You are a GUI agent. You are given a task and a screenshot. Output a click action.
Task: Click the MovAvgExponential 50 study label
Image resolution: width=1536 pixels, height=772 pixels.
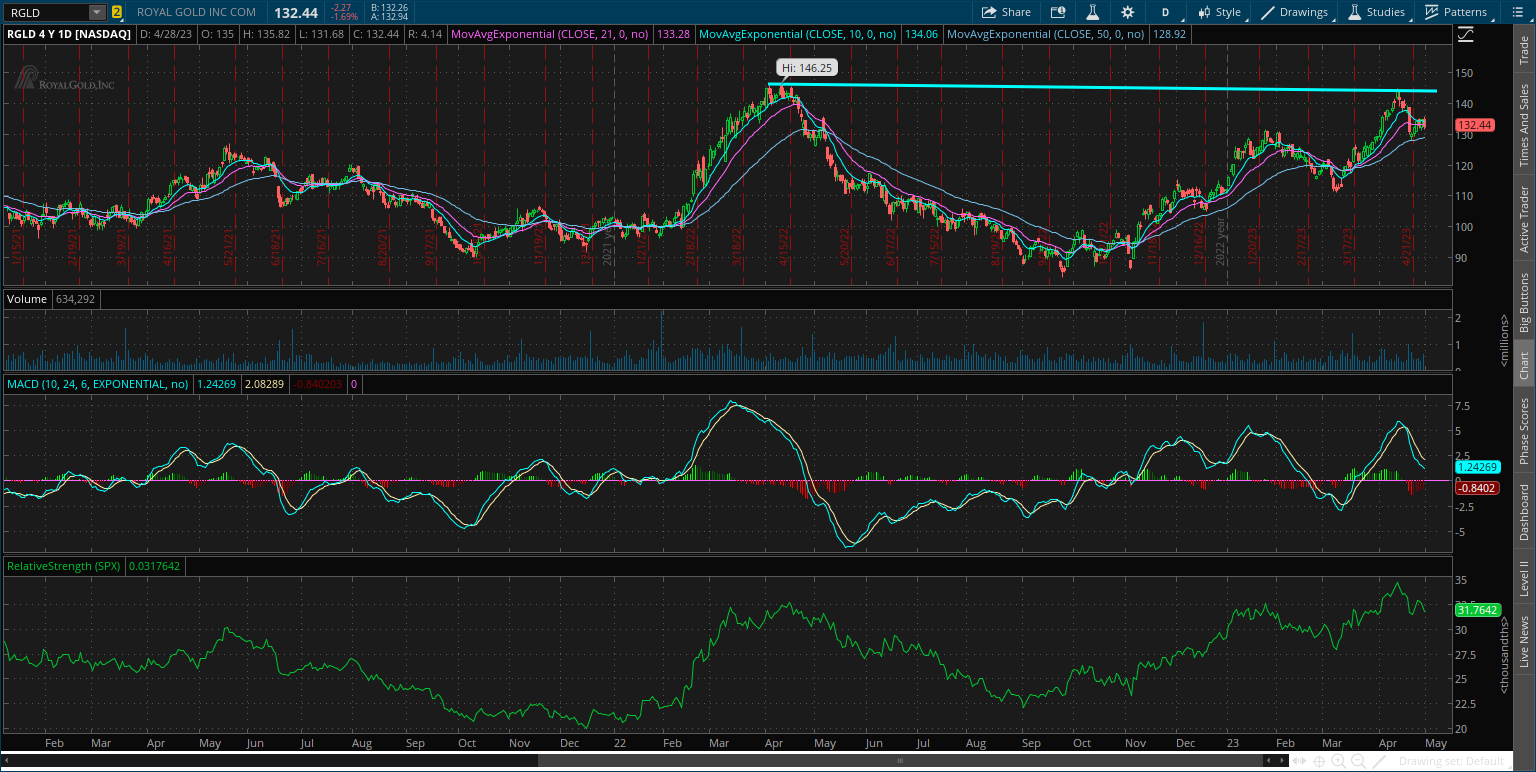click(x=1046, y=34)
